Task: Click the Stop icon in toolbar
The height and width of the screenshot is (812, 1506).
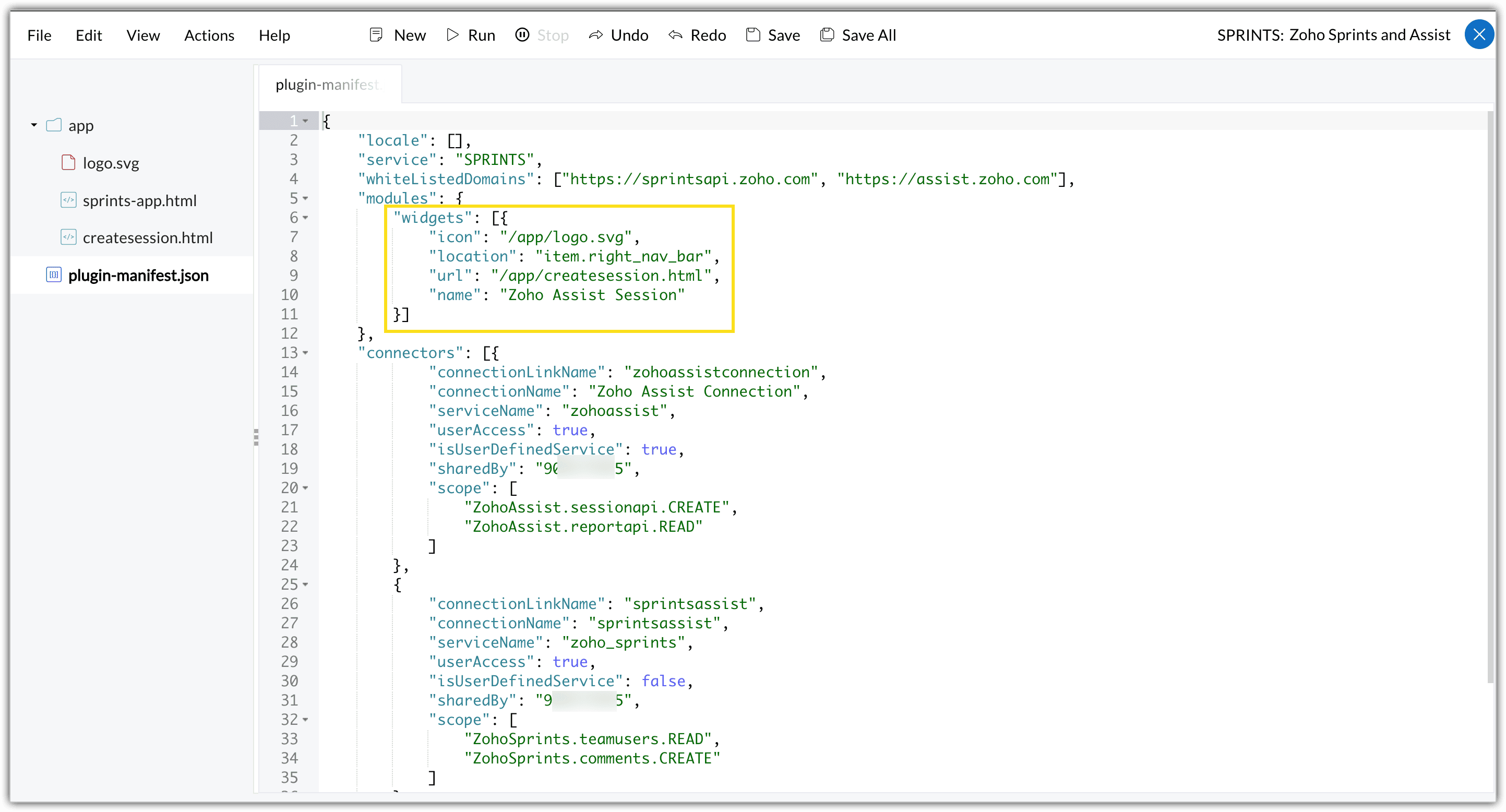Action: coord(522,35)
